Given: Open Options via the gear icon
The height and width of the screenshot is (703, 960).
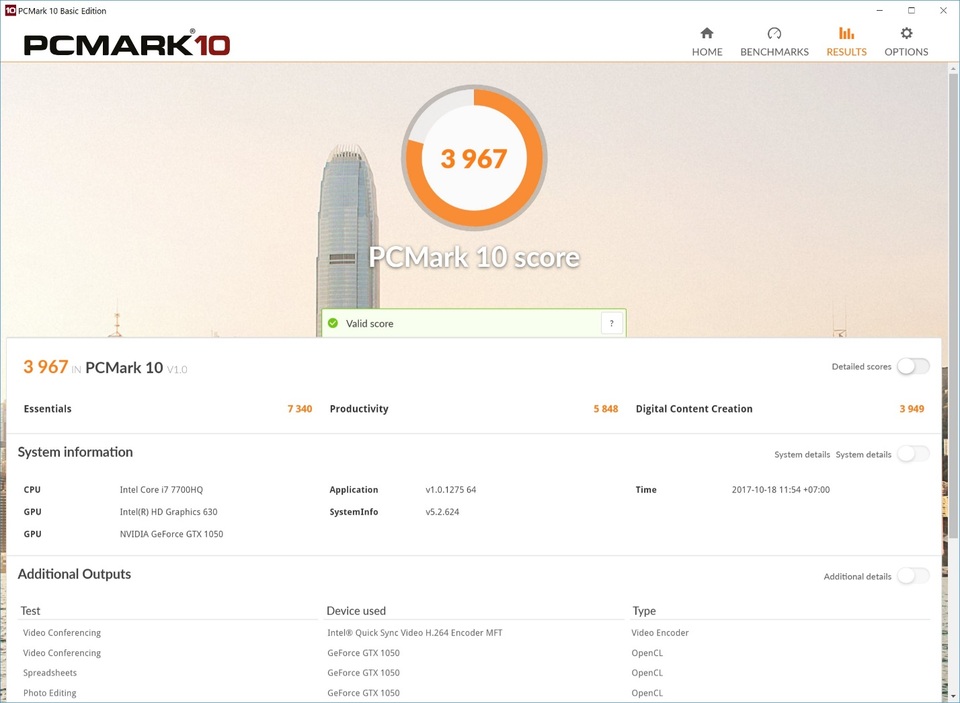Looking at the screenshot, I should click(906, 33).
